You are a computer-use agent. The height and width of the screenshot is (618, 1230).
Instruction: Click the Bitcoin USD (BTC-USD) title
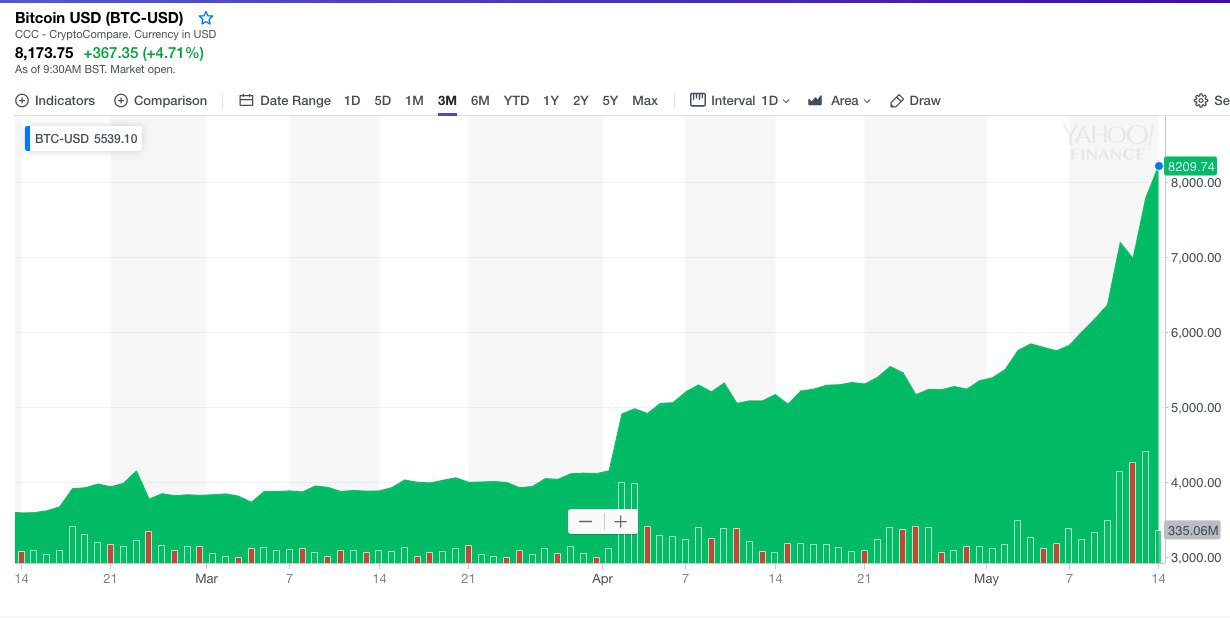[x=99, y=18]
